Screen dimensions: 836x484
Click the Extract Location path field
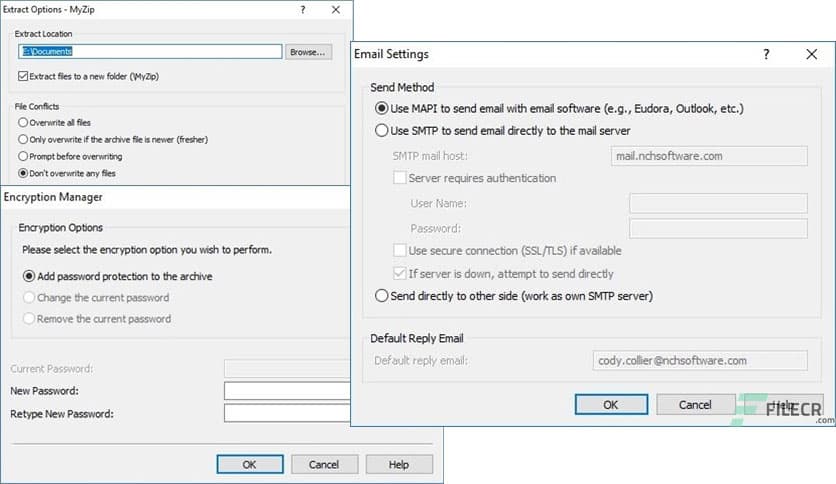150,51
